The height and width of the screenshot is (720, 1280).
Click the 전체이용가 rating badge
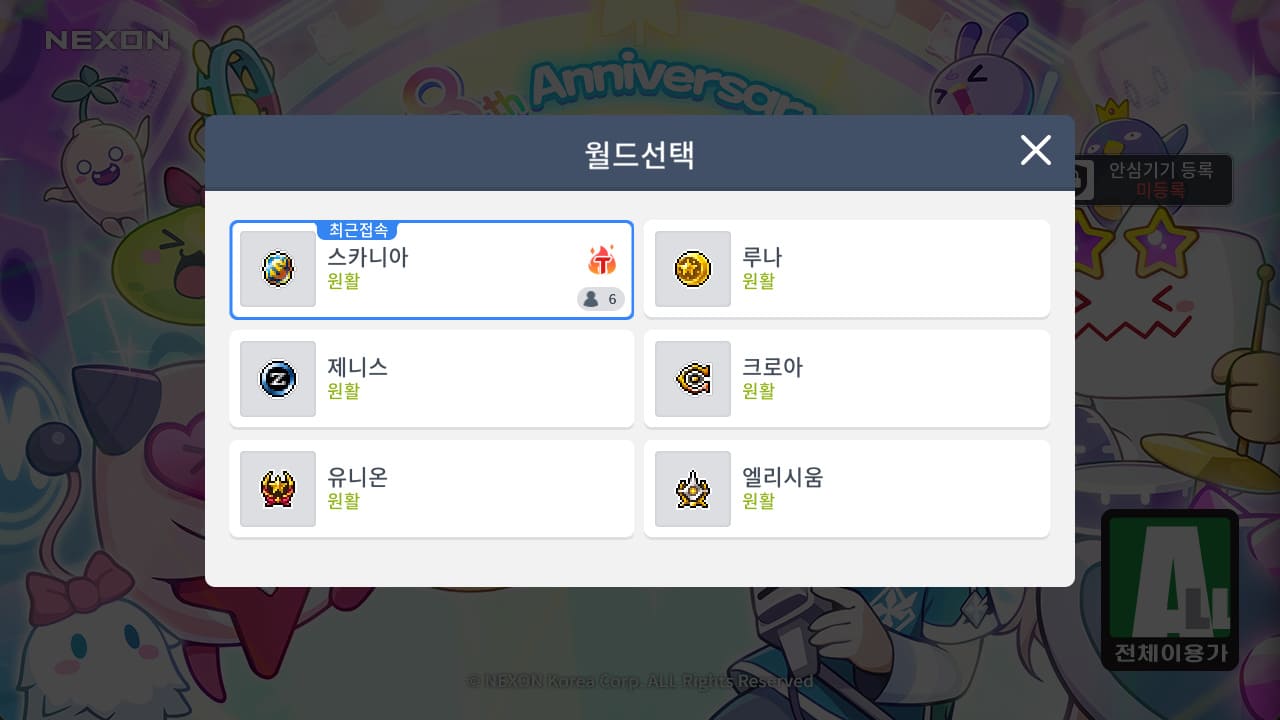click(x=1170, y=590)
